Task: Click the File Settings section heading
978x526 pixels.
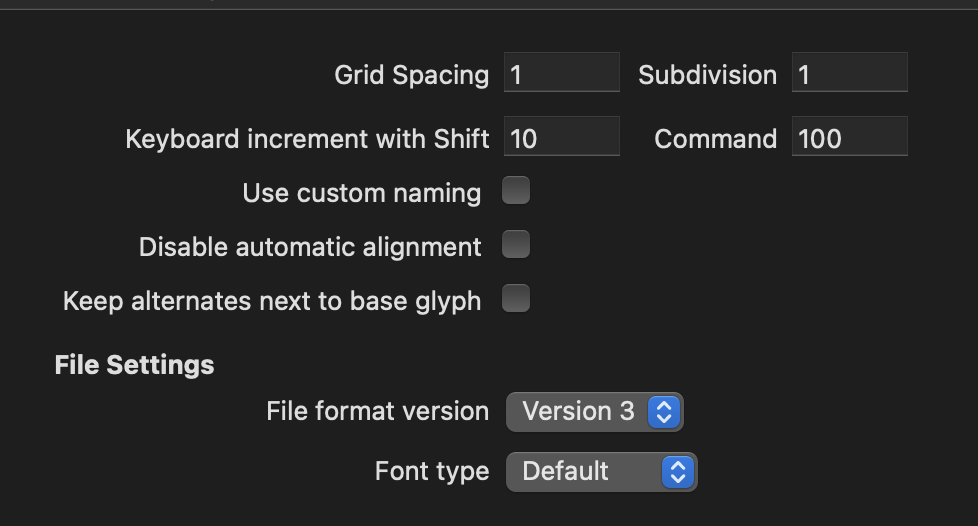Action: (134, 365)
